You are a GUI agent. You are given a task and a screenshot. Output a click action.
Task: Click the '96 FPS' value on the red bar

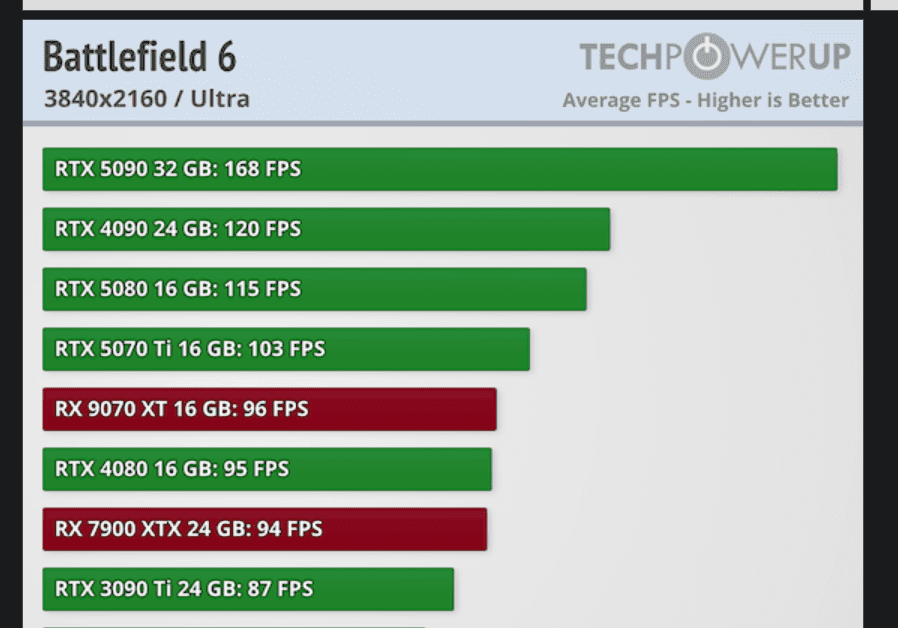click(275, 409)
